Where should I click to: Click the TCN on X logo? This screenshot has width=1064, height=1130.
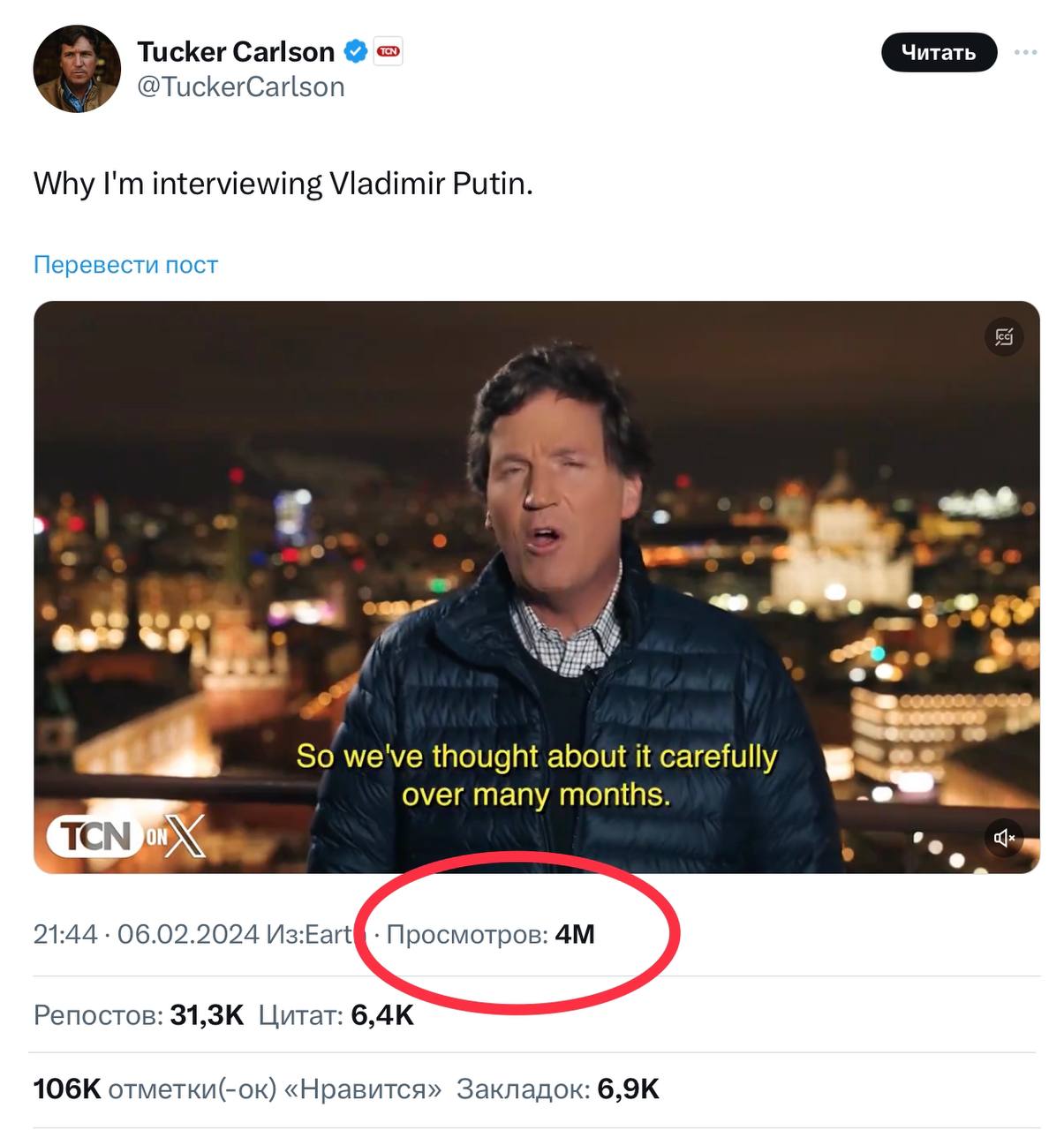click(125, 835)
